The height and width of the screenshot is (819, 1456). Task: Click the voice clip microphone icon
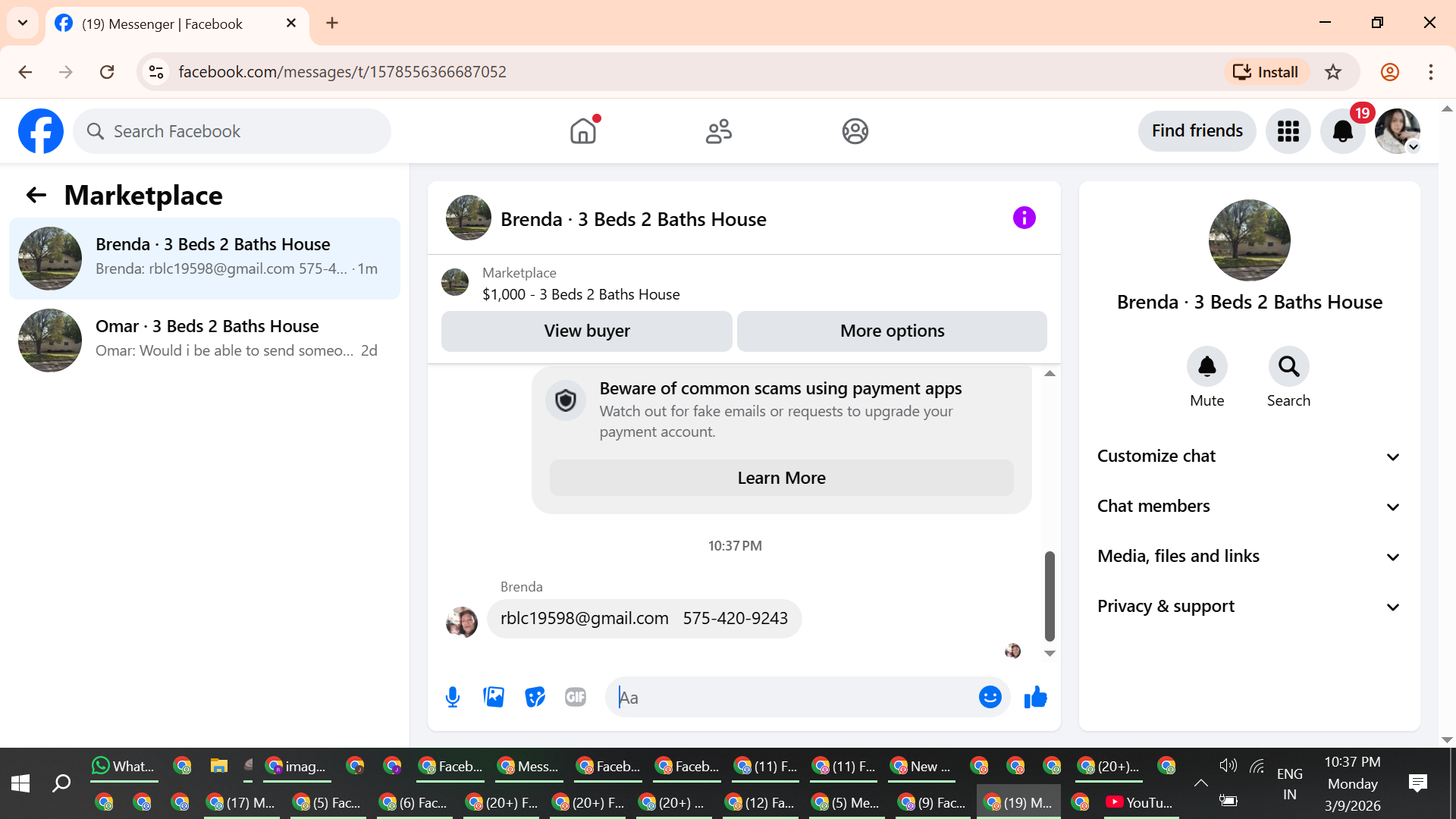(x=453, y=697)
